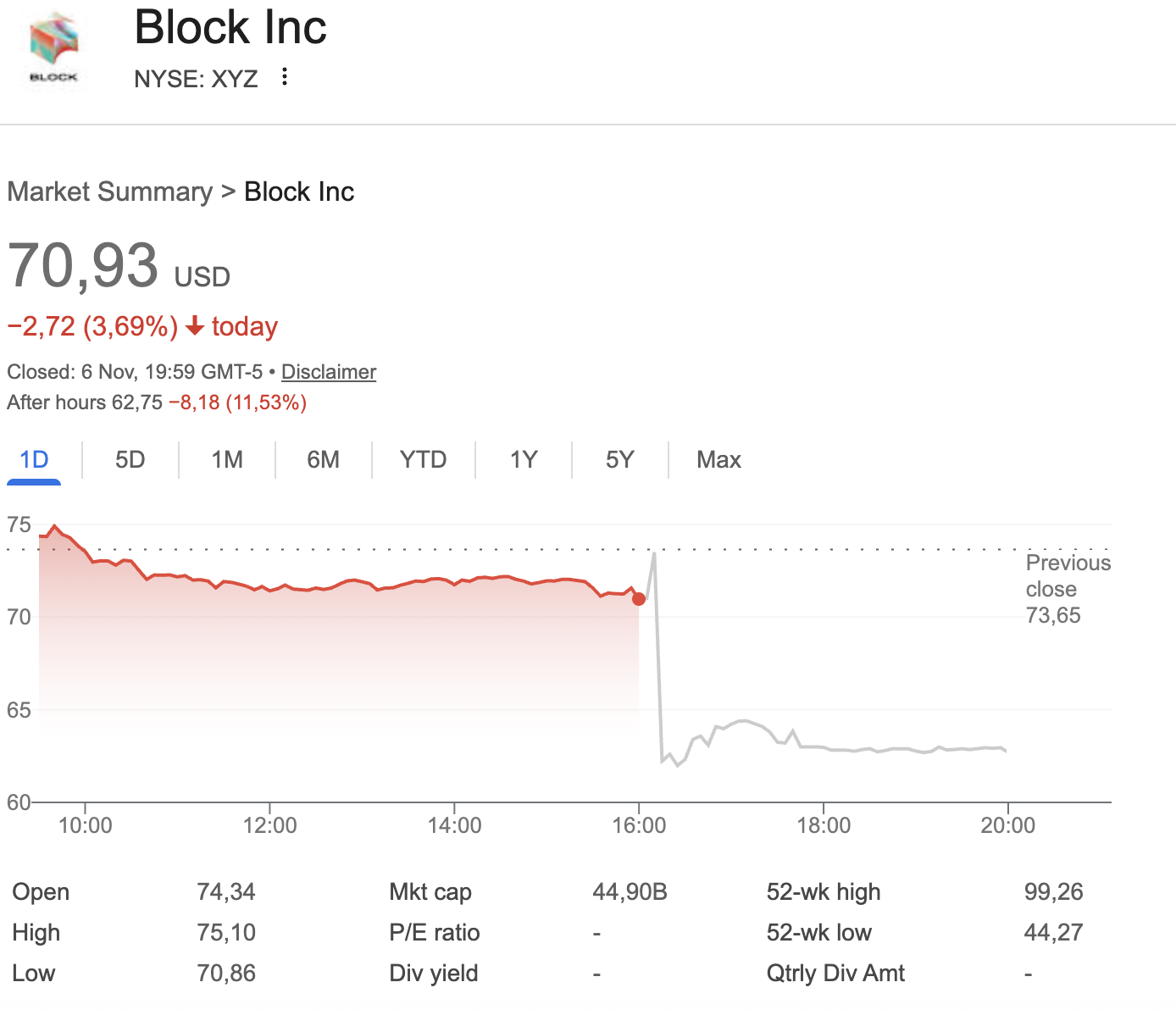This screenshot has width=1176, height=1010.
Task: Click the red closing price dot on chart
Action: (639, 599)
